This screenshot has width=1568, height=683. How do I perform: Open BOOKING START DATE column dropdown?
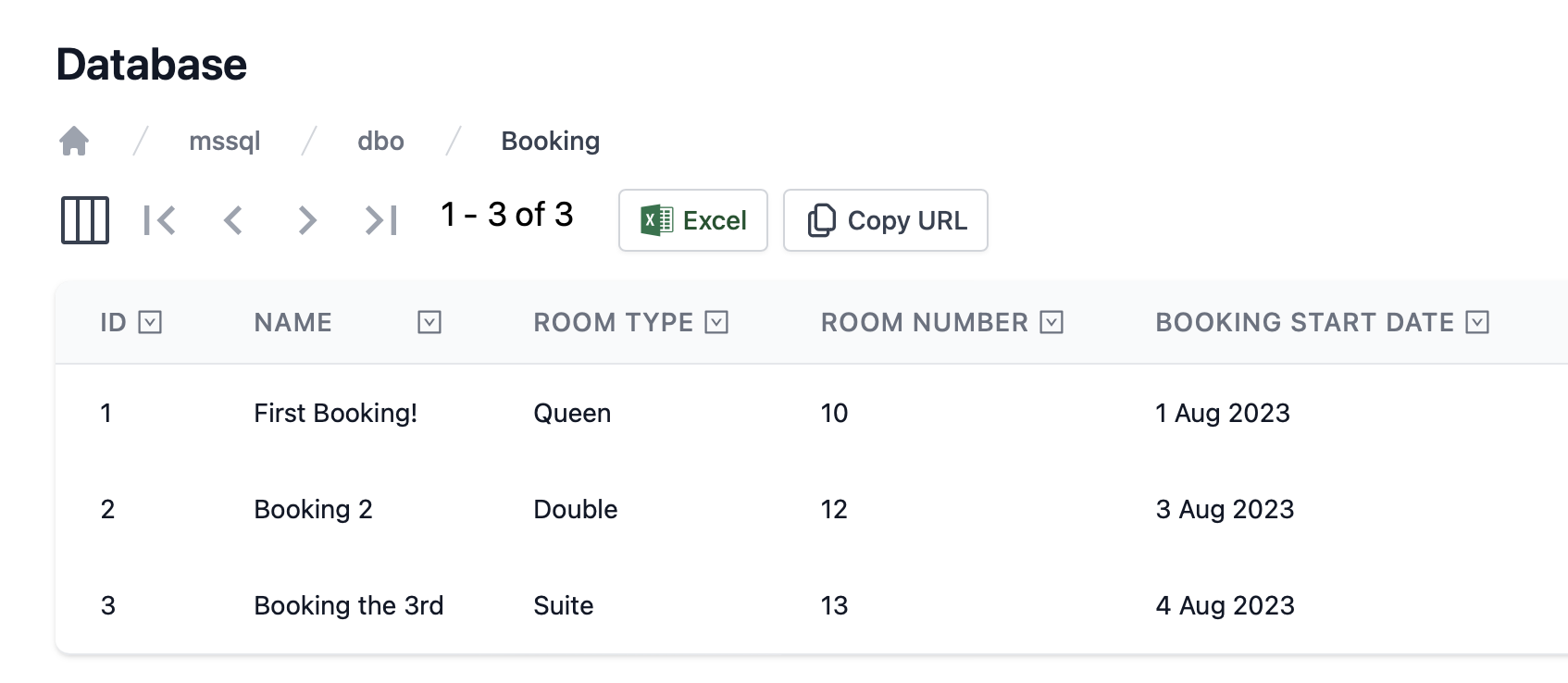coord(1478,322)
